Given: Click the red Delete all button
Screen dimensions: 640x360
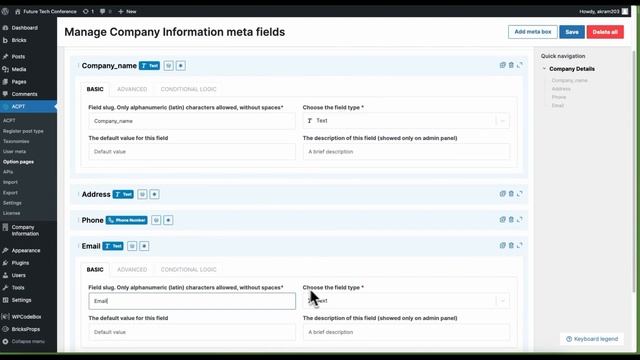Looking at the screenshot, I should [605, 32].
